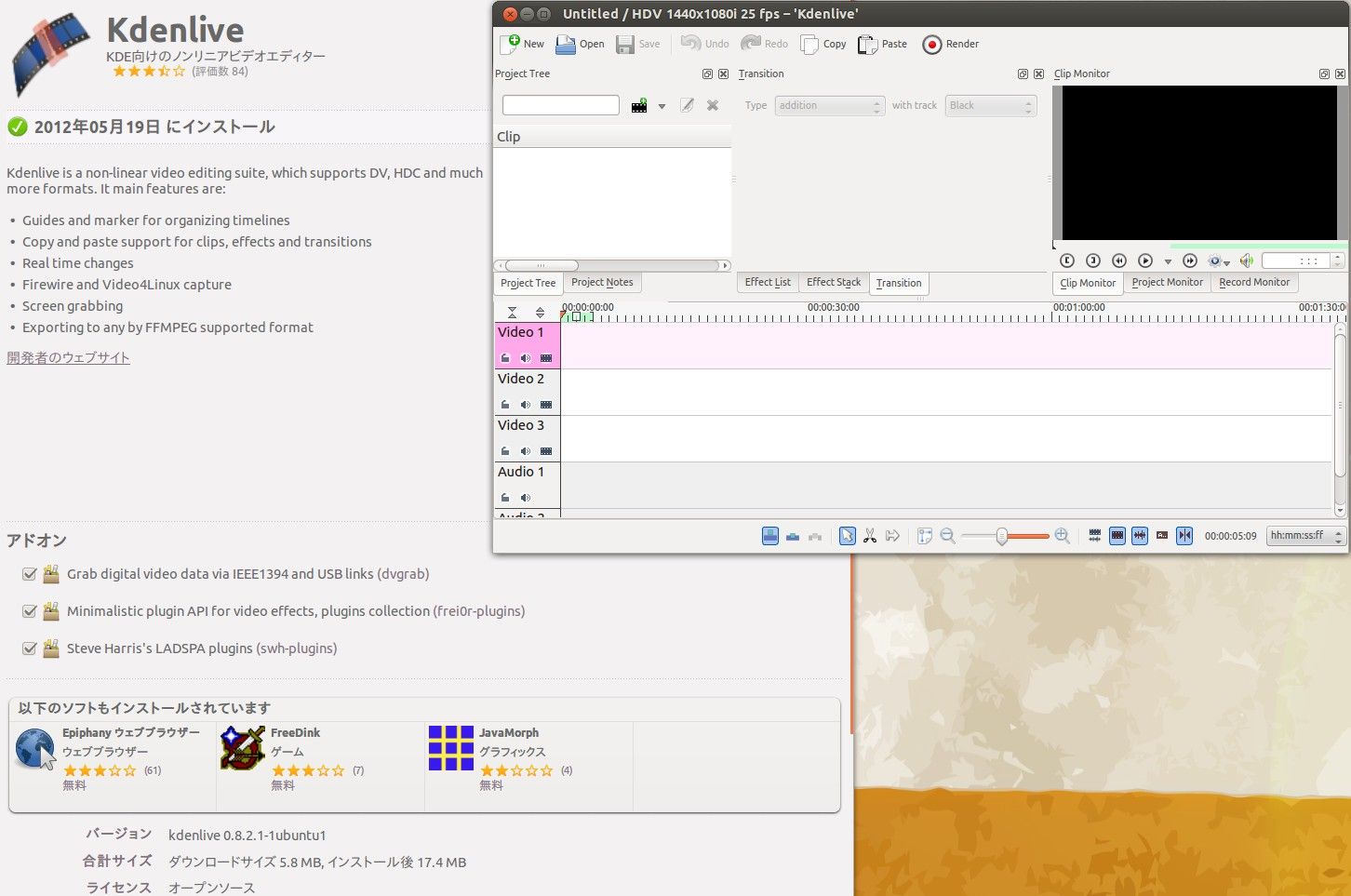Toggle lock on Audio 1 track

505,498
